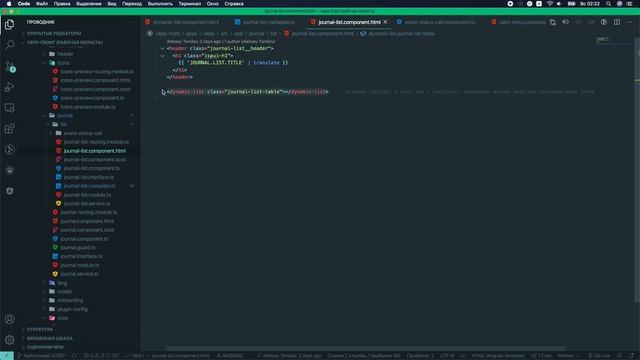Open the Remote Explorer view

click(9, 108)
